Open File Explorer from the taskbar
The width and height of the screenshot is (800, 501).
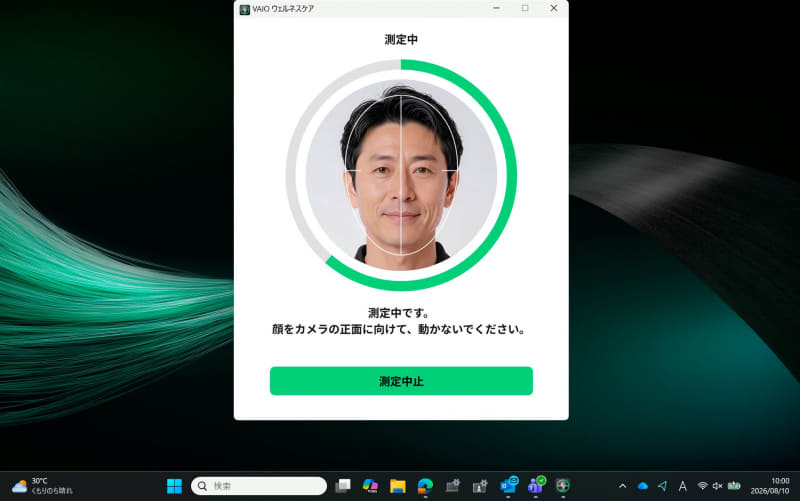397,486
